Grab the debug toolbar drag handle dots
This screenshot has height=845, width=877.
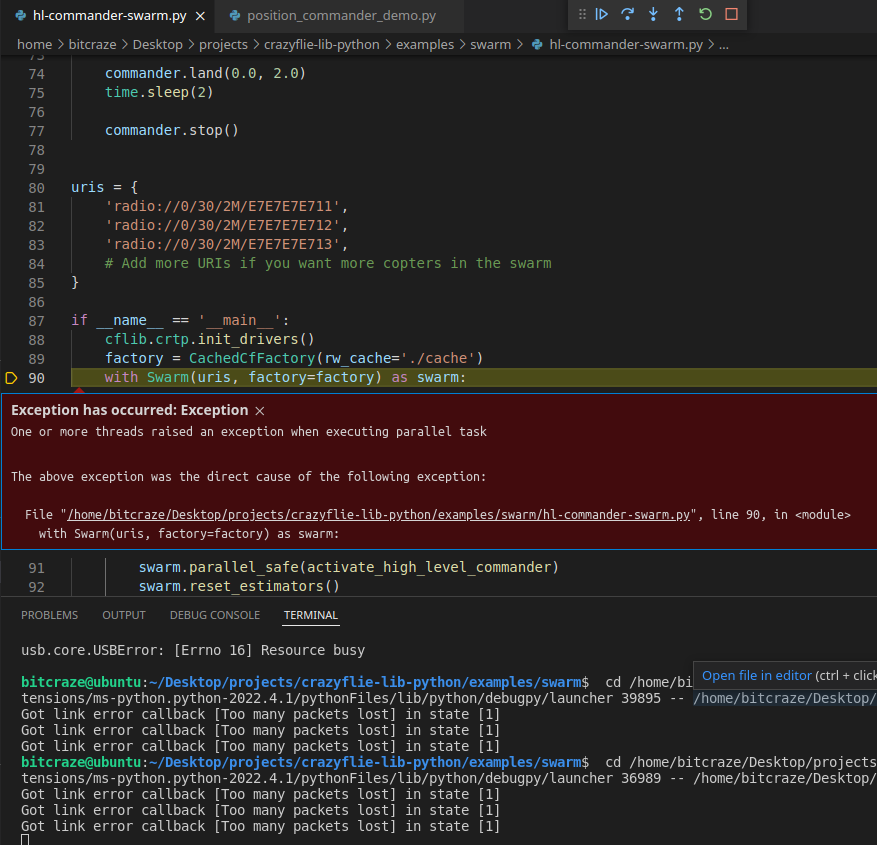(583, 15)
